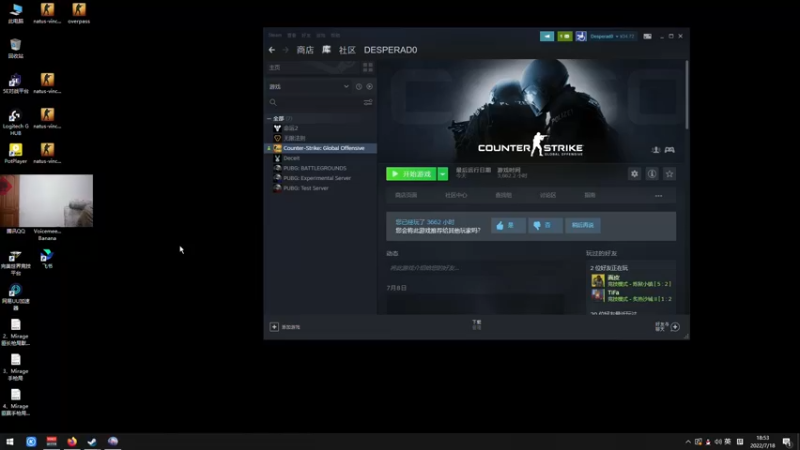Switch library to grid view icon
The image size is (800, 450).
click(x=367, y=67)
